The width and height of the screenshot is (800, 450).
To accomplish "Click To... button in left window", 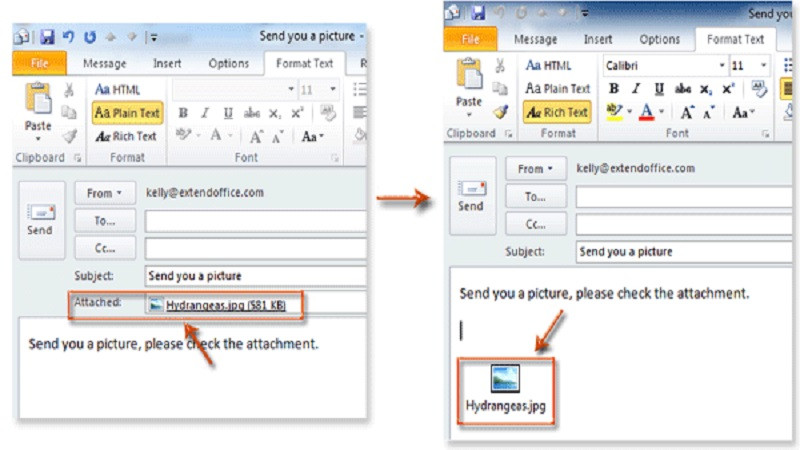I will pos(105,221).
